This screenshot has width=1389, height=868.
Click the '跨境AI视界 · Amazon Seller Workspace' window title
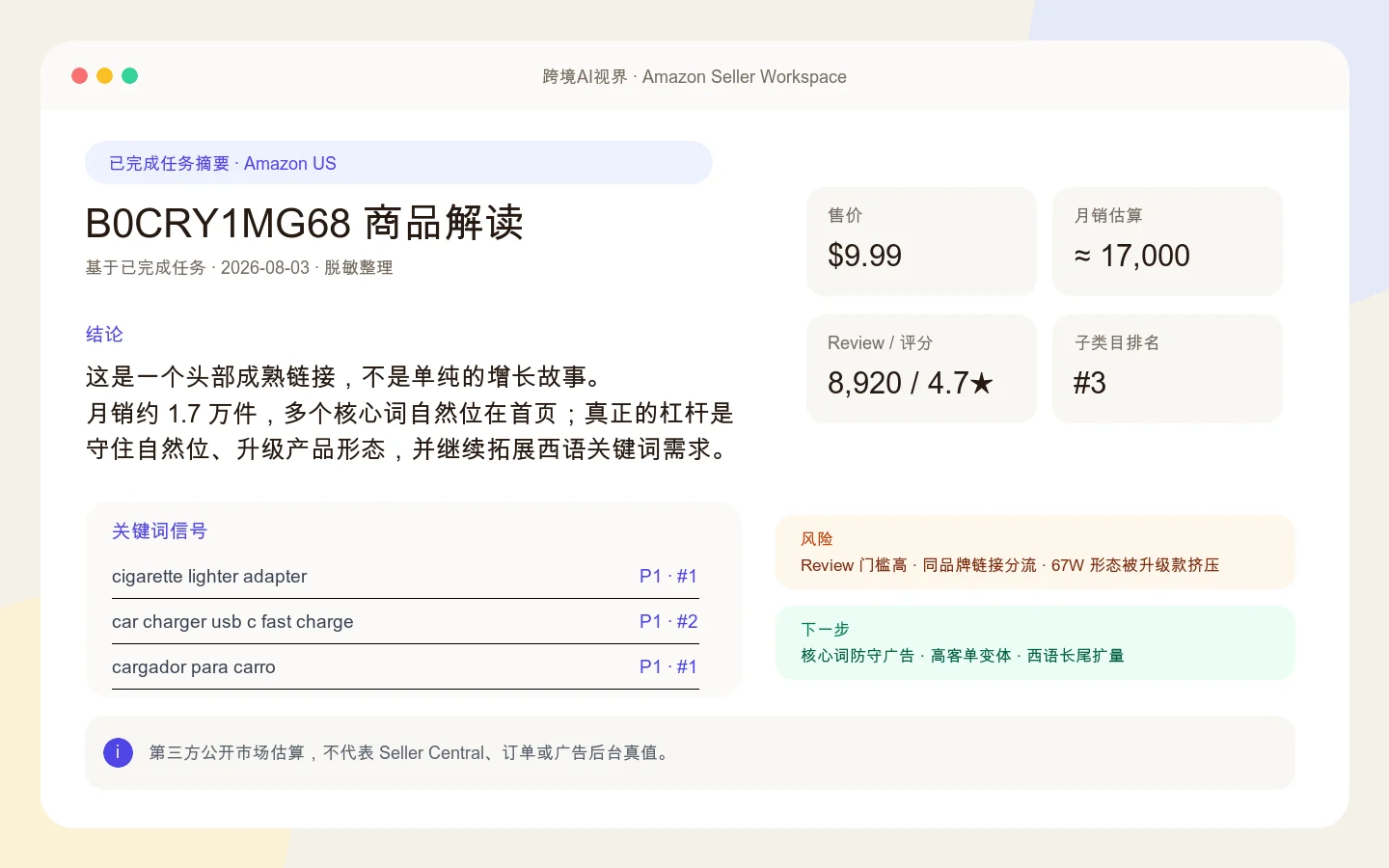click(694, 76)
